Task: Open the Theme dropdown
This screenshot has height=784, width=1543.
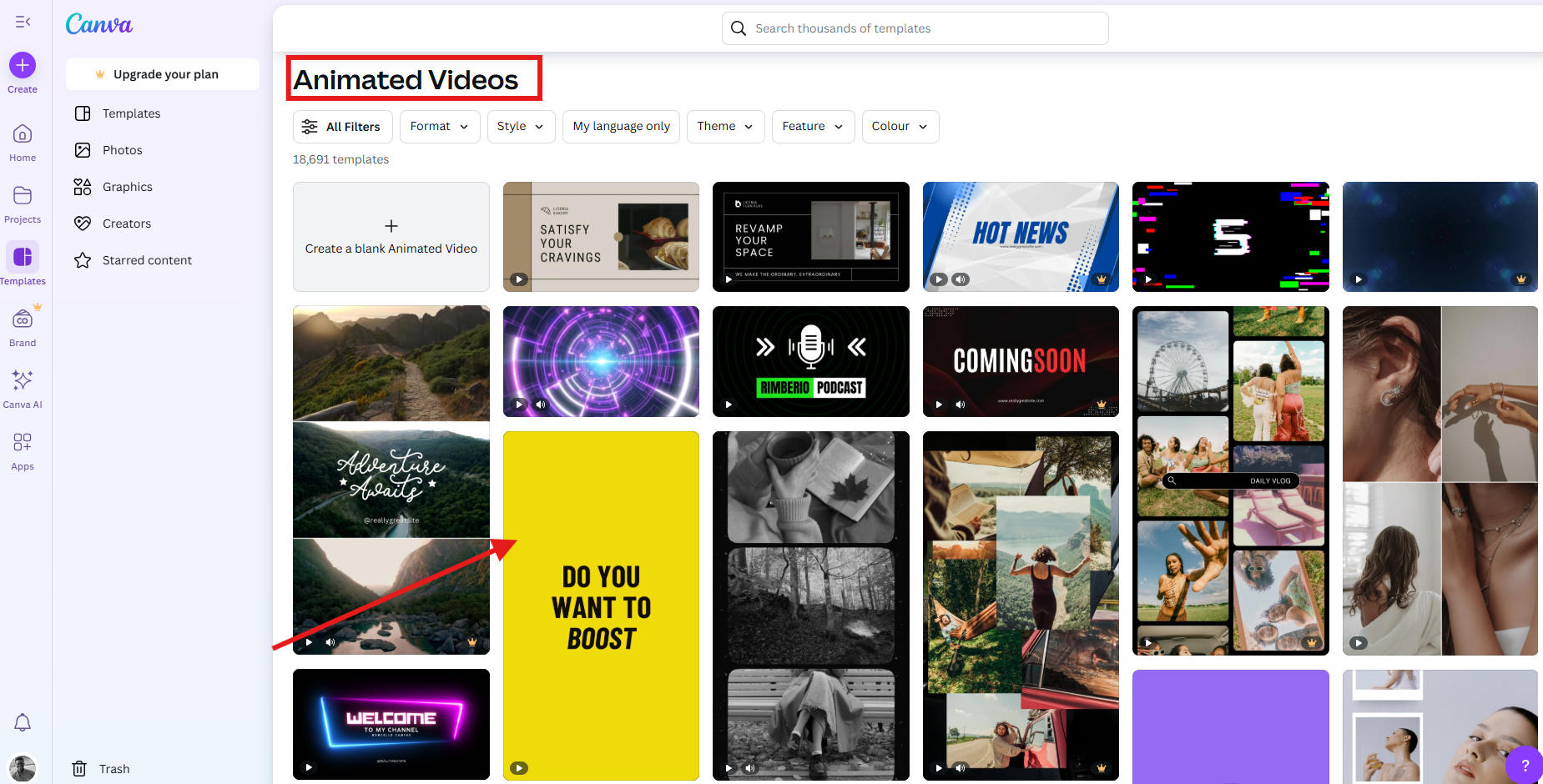Action: point(724,126)
